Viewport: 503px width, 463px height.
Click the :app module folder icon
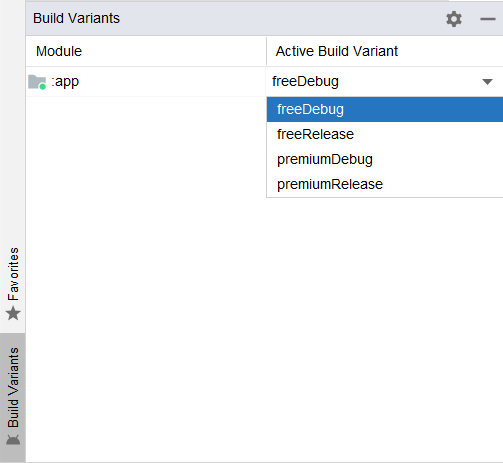[x=37, y=82]
